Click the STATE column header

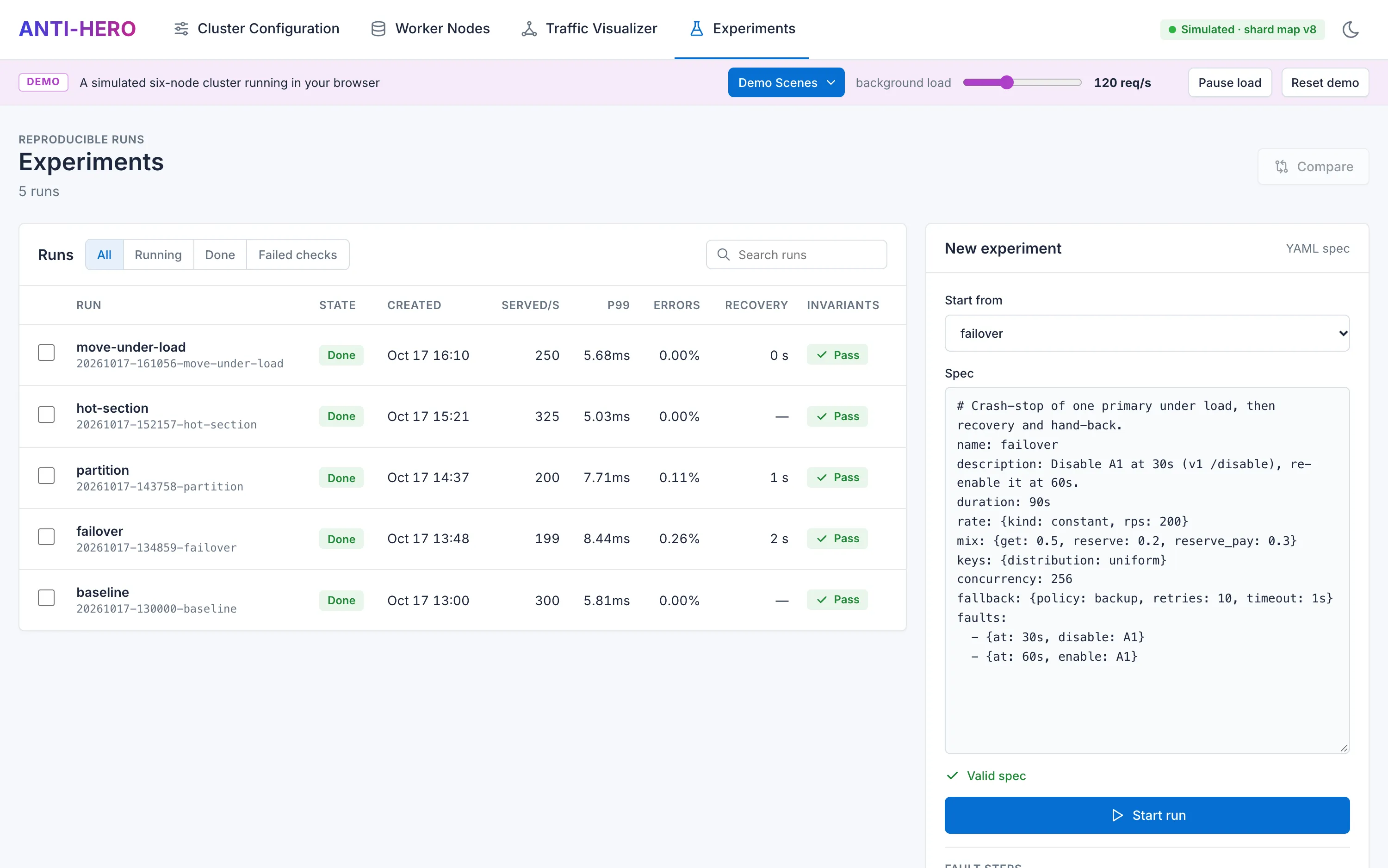[338, 305]
